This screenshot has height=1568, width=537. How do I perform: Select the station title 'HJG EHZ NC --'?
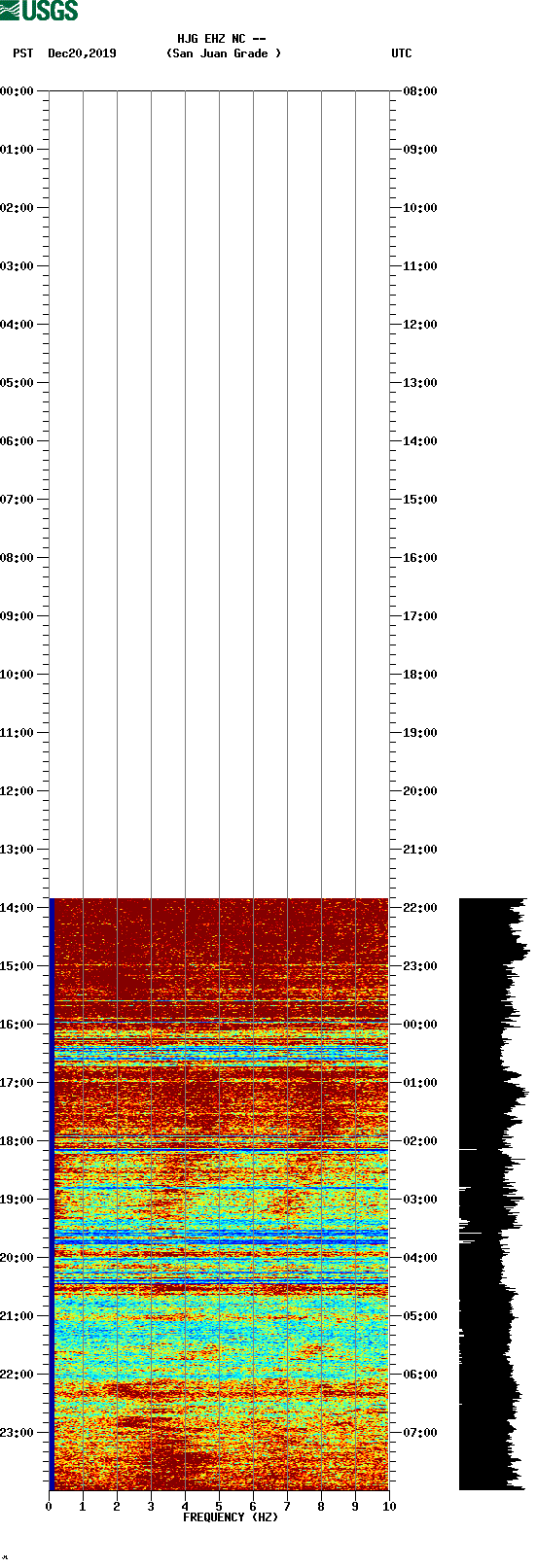point(222,39)
